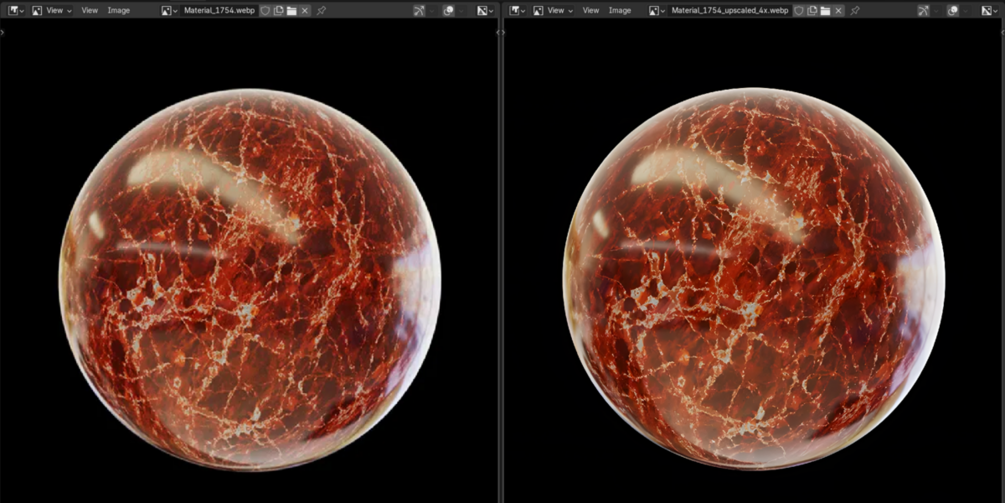1005x503 pixels.
Task: Click the Material_1754.webp image name field
Action: click(219, 10)
